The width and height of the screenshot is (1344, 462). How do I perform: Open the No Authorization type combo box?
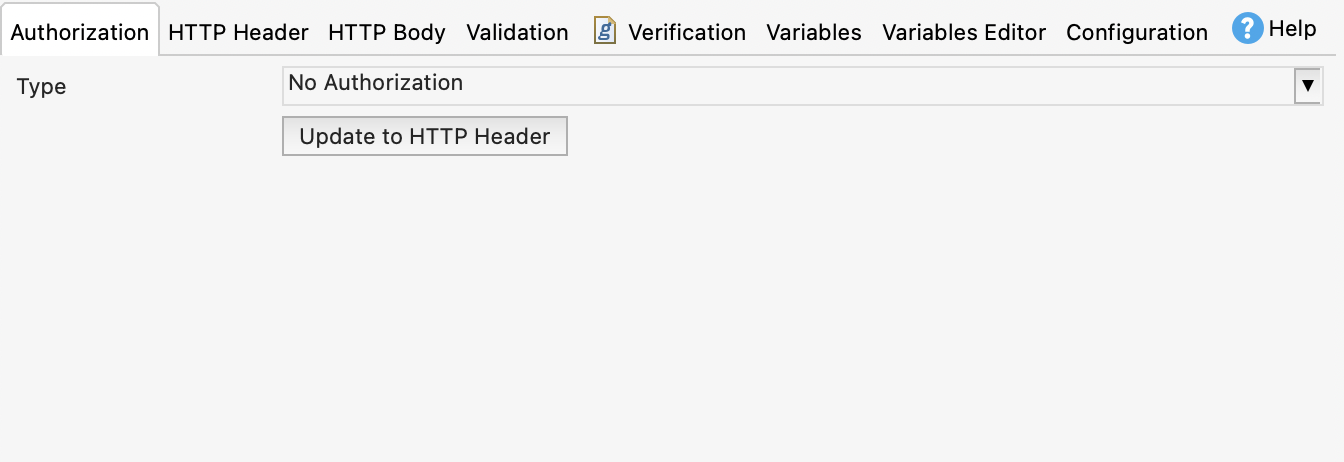[x=790, y=86]
